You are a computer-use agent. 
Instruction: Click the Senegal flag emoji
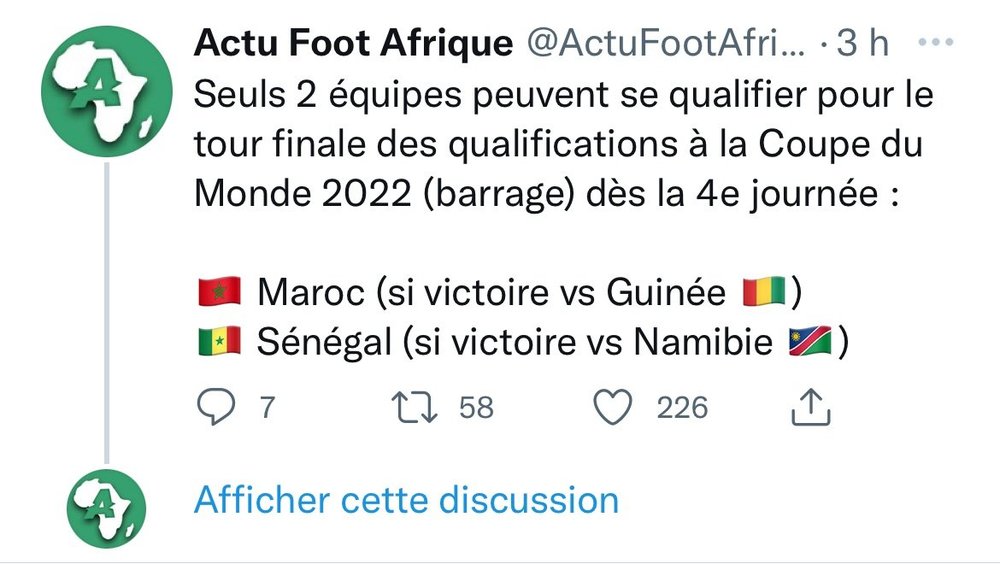tap(219, 342)
